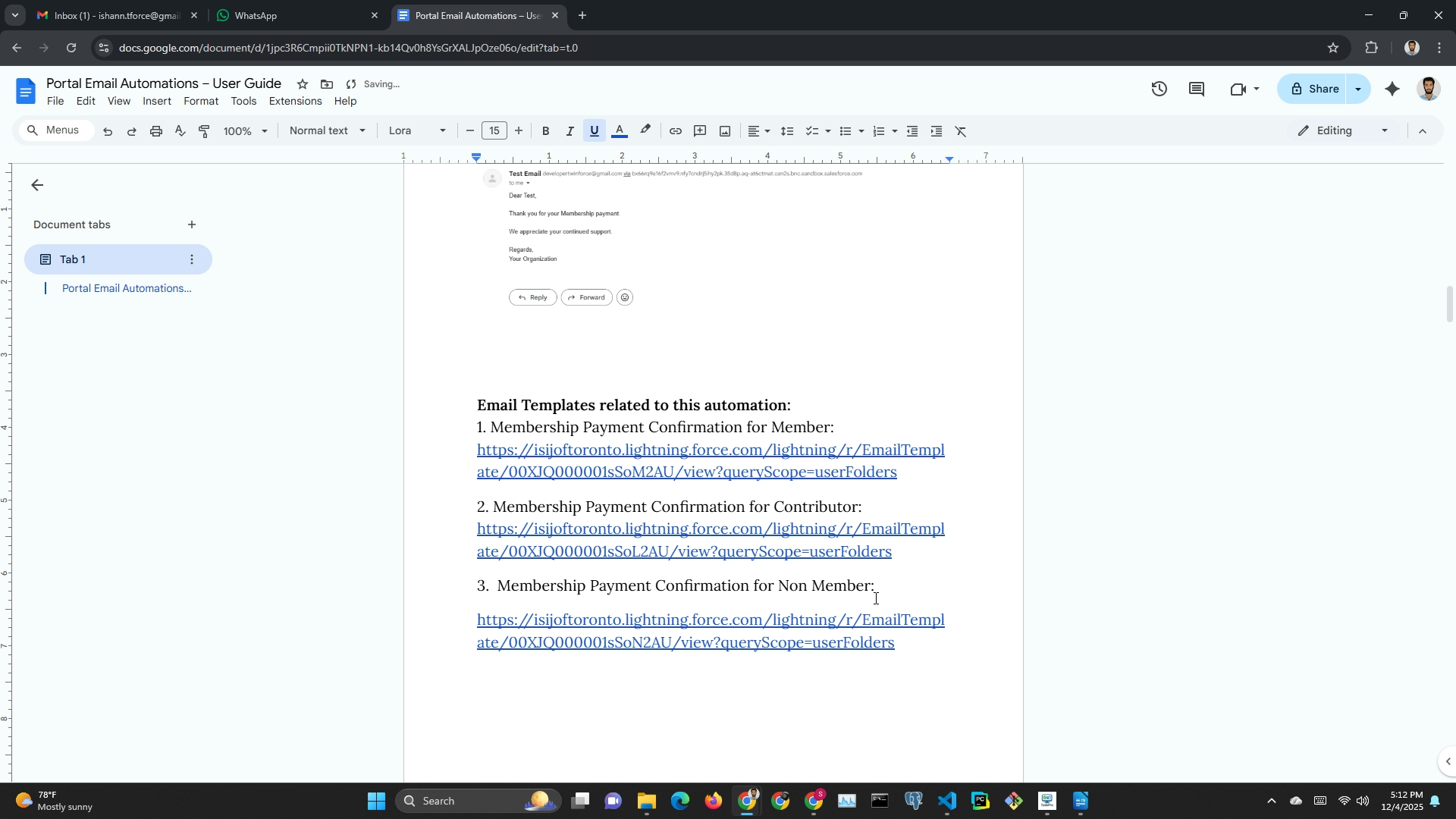This screenshot has width=1456, height=819.
Task: Expand the Normal text style dropdown
Action: coord(327,131)
